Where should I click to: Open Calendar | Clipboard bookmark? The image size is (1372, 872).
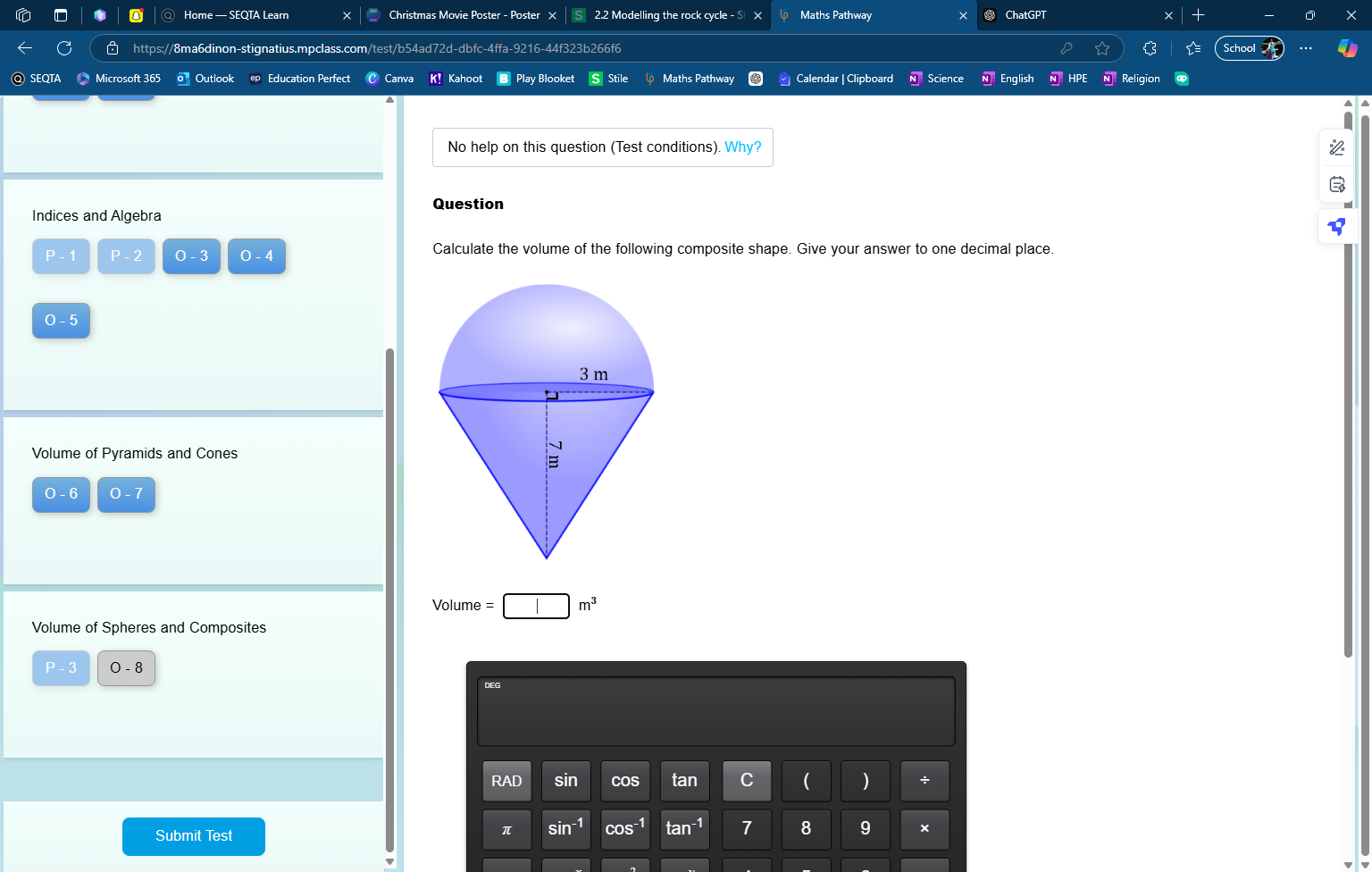click(835, 79)
